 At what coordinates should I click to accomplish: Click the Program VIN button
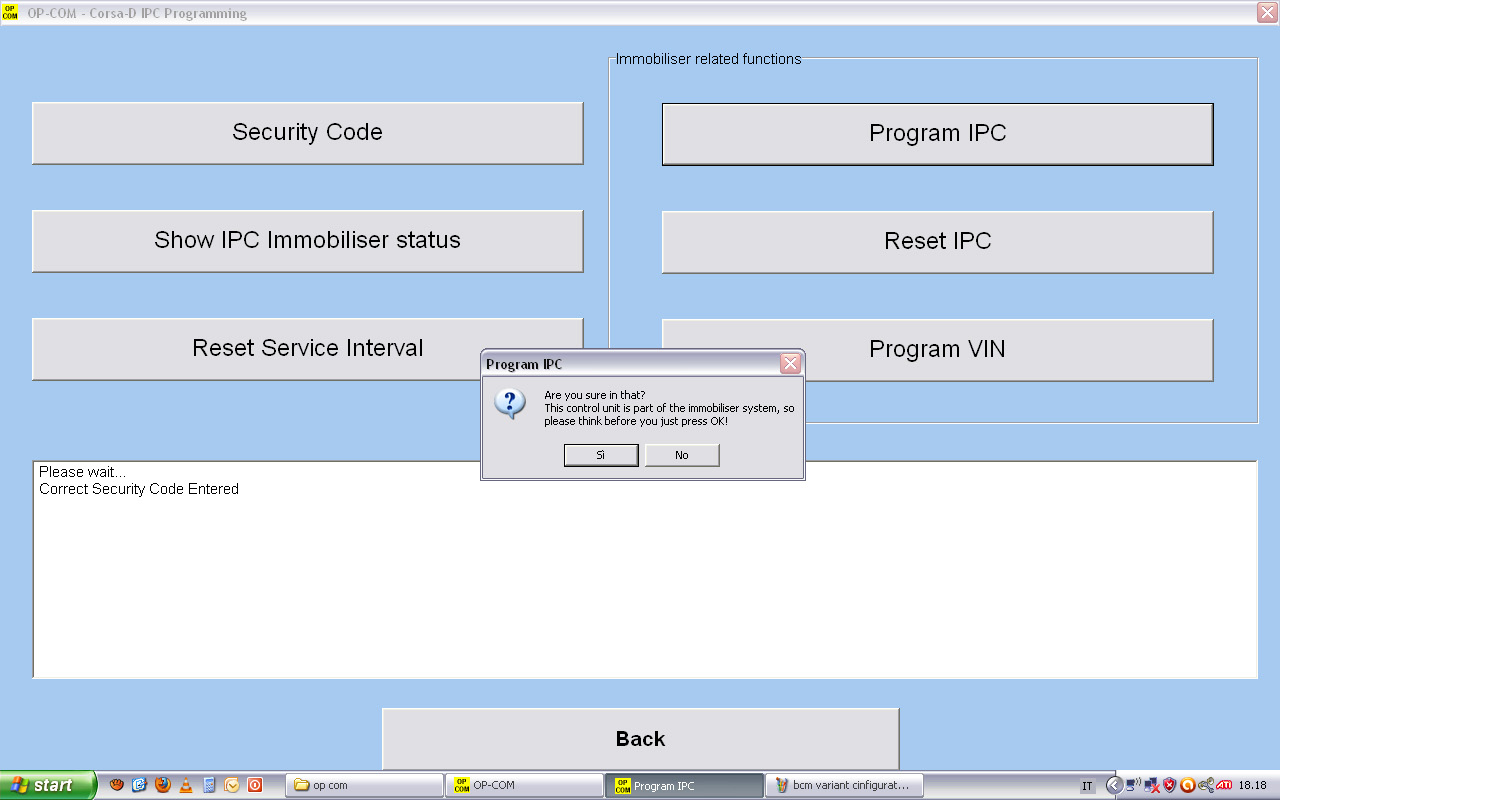[x=937, y=350]
